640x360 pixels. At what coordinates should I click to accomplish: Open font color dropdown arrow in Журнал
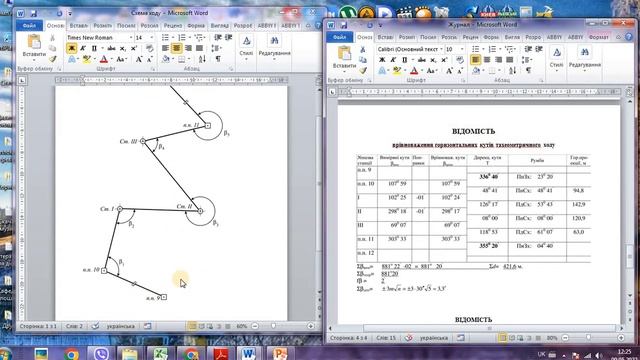[421, 71]
